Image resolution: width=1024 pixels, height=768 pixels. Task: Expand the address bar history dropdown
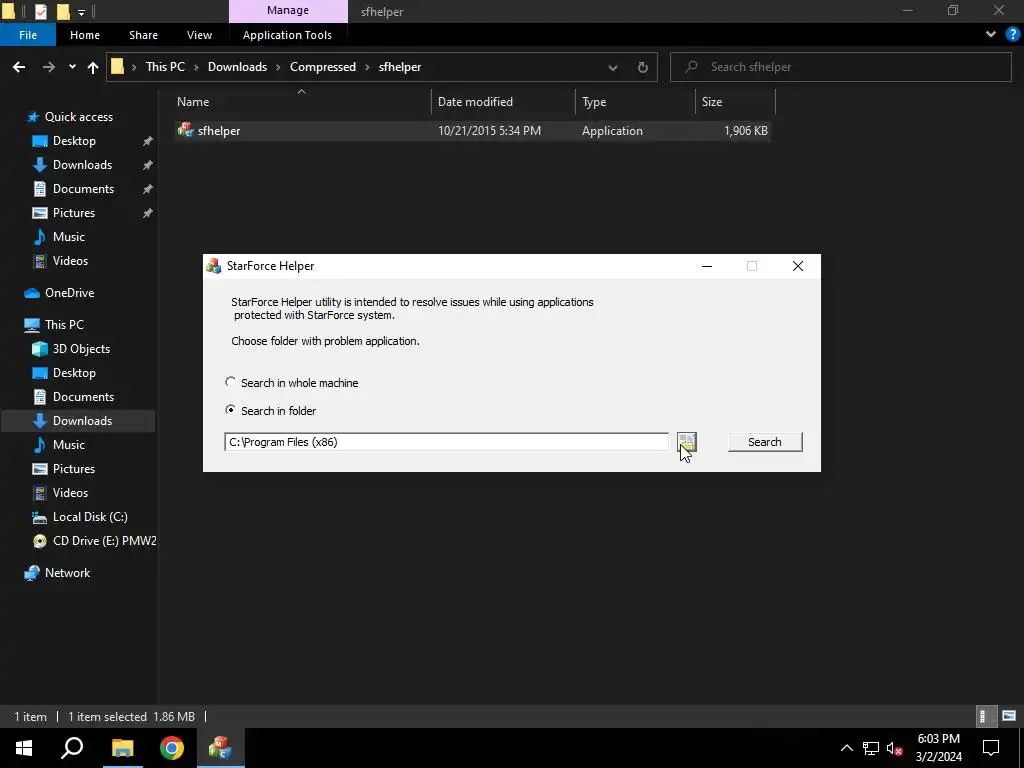(x=613, y=67)
